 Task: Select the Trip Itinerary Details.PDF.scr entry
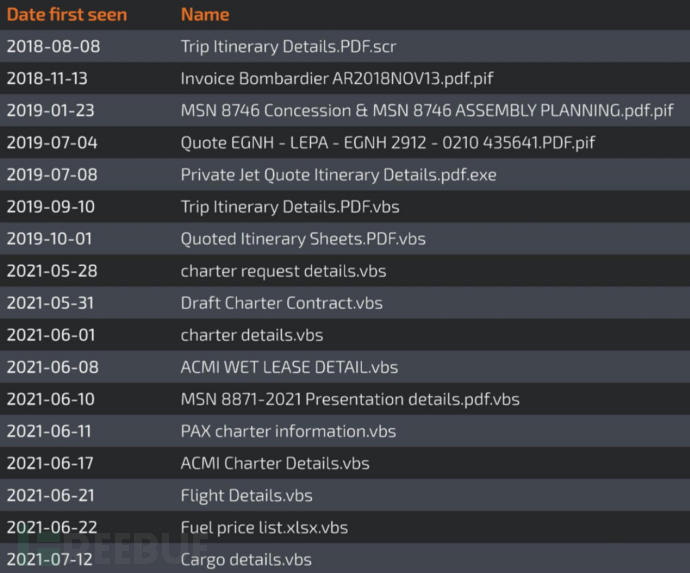pyautogui.click(x=289, y=47)
